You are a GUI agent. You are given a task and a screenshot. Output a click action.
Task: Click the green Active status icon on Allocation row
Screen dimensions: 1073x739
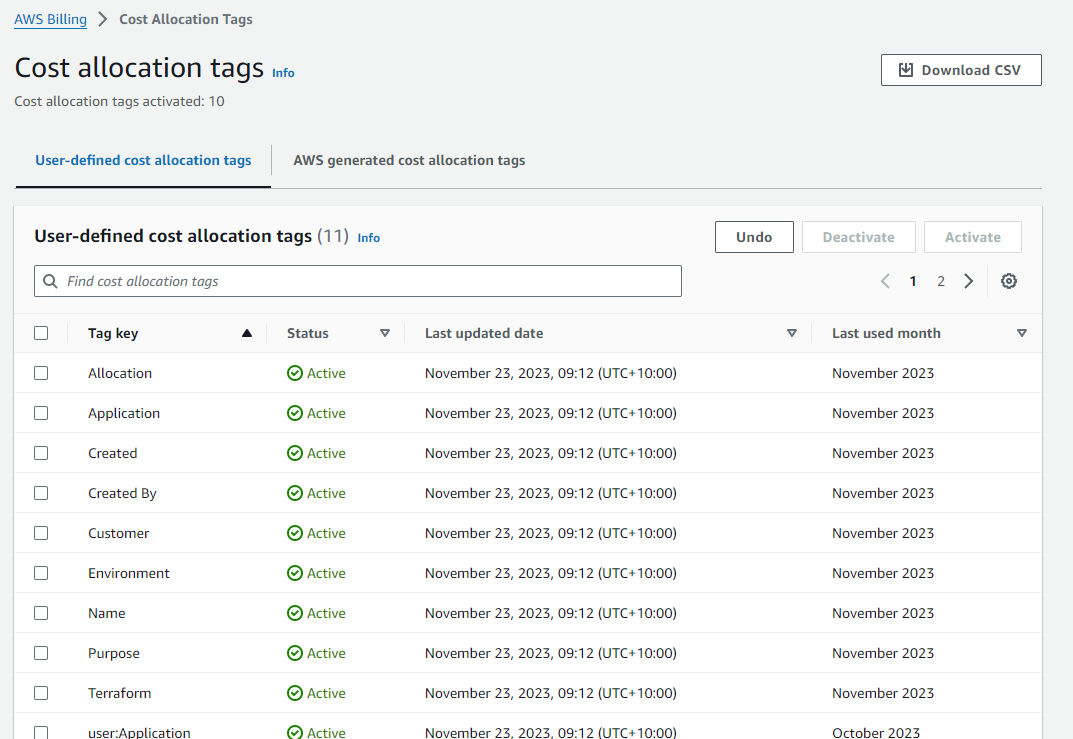[x=294, y=372]
